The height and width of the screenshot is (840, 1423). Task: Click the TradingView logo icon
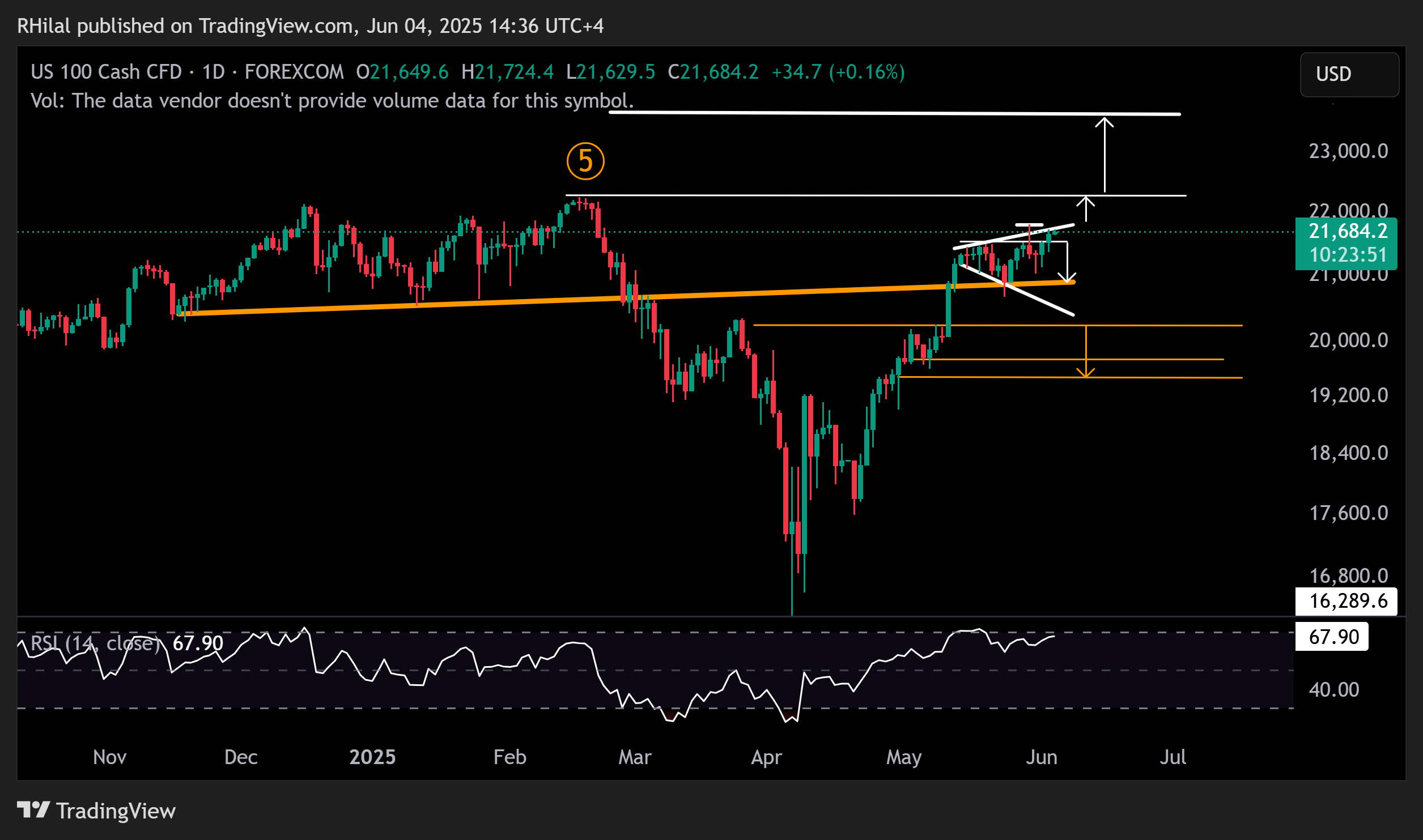tap(33, 810)
